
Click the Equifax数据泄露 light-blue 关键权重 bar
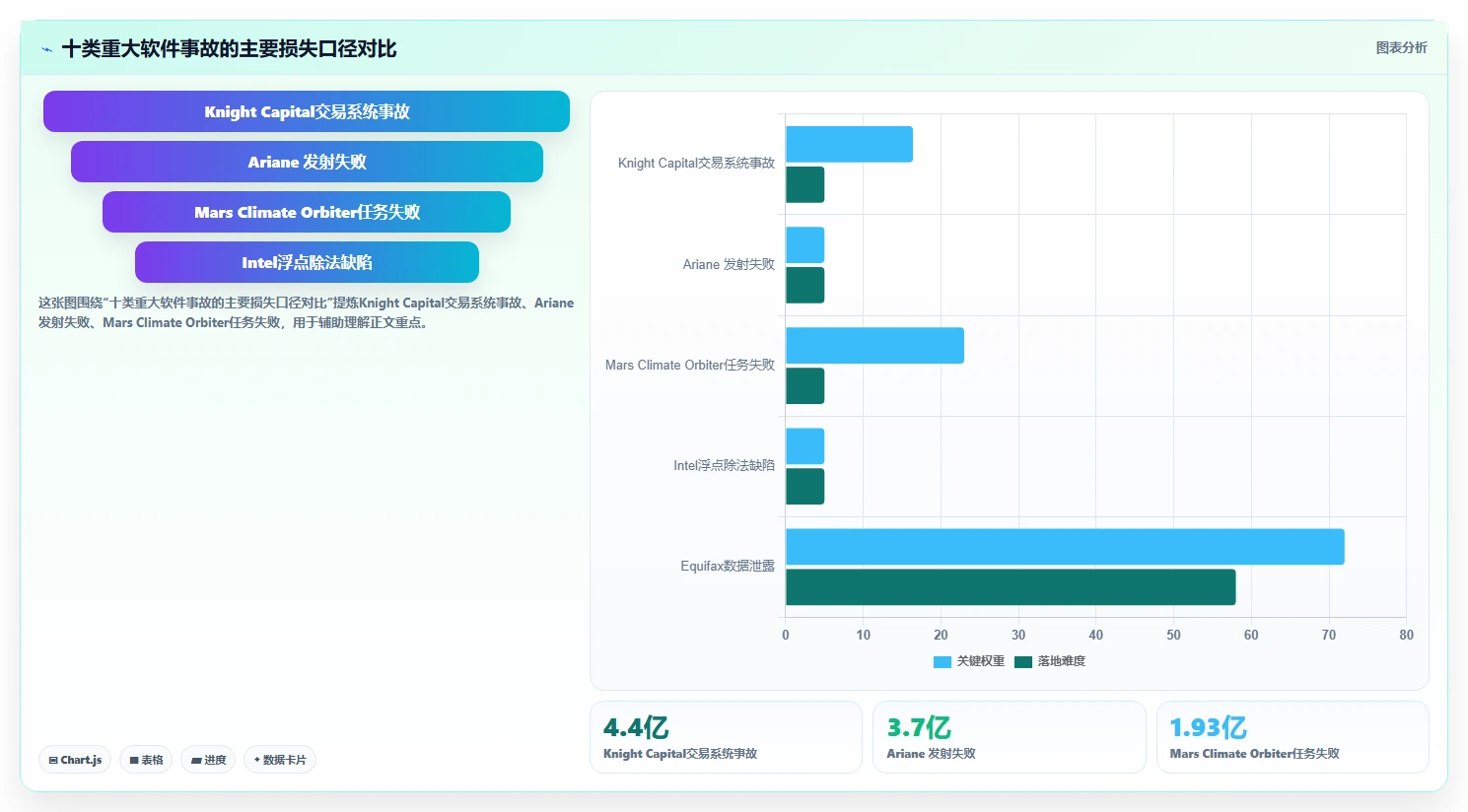(1065, 547)
